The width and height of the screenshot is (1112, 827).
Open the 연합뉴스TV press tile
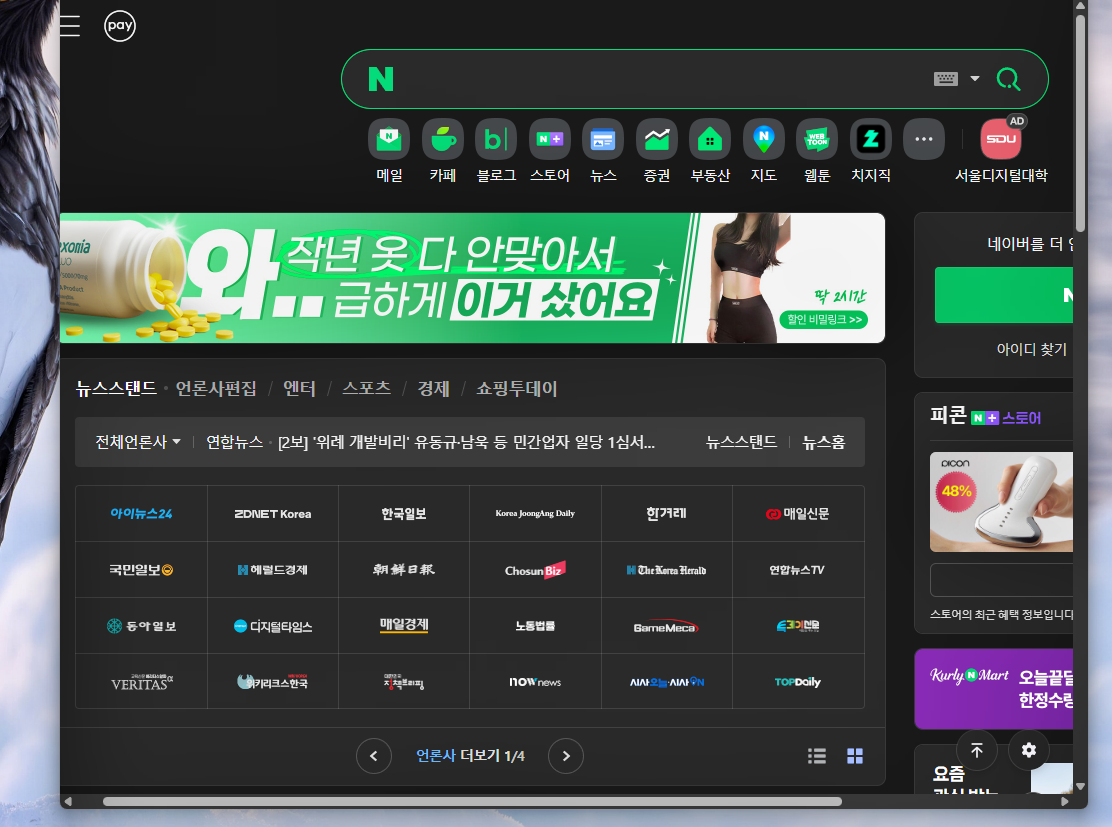798,570
